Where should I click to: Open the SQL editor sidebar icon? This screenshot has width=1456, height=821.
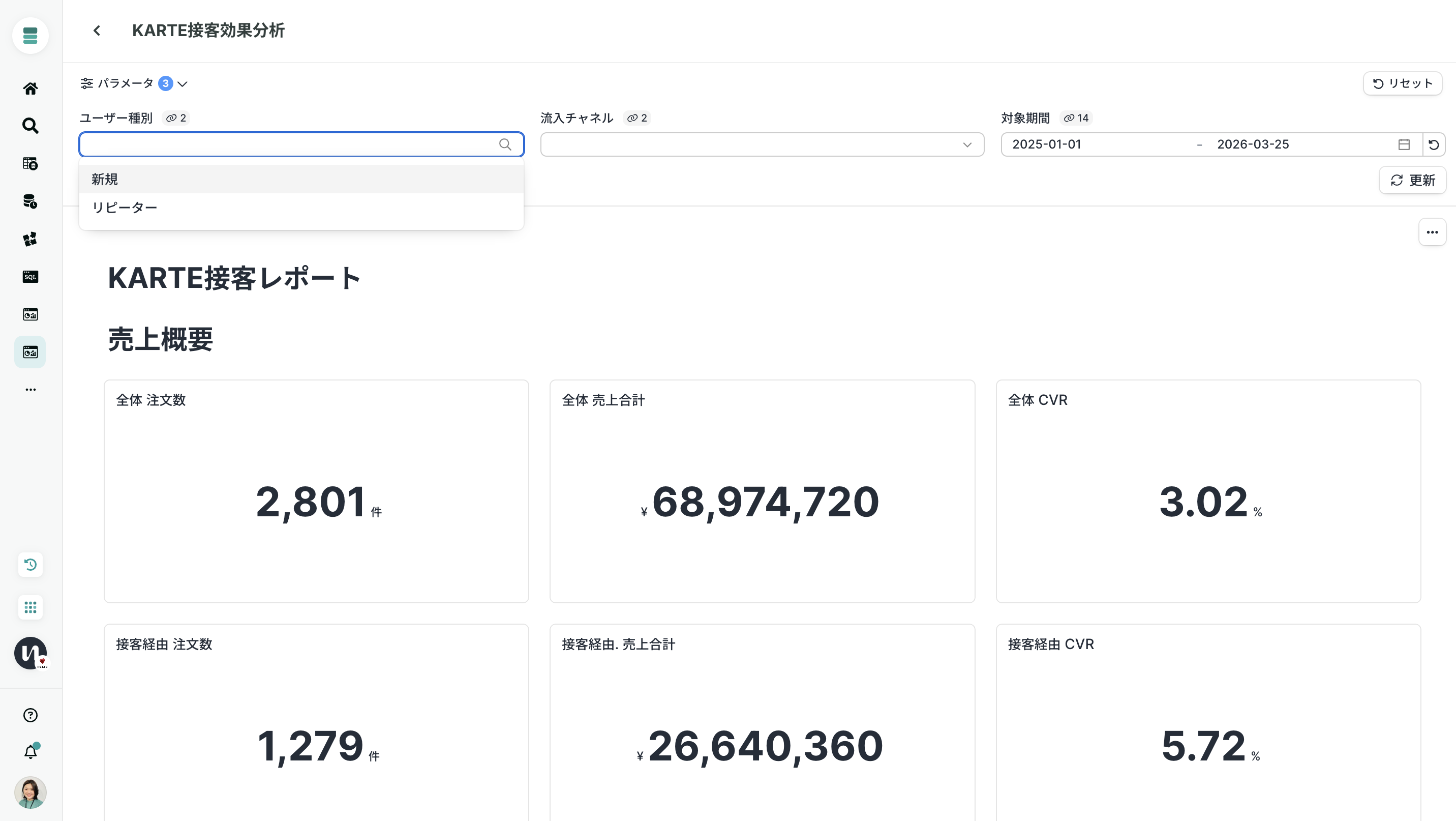[31, 277]
